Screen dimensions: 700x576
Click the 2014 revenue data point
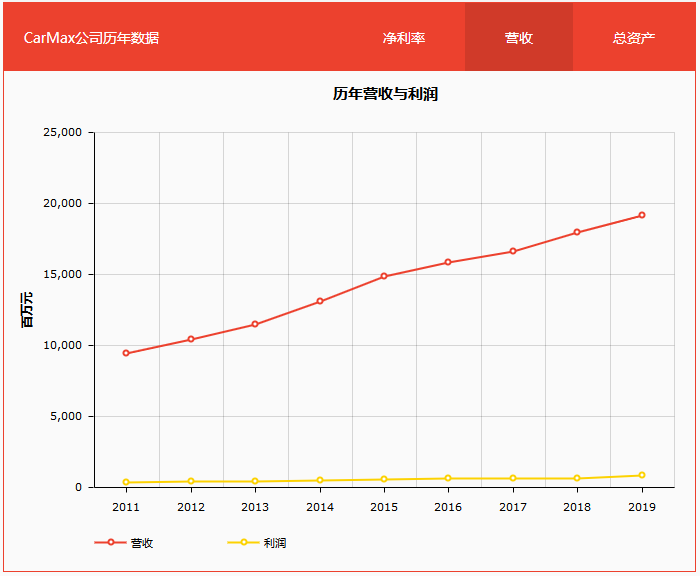tap(320, 301)
